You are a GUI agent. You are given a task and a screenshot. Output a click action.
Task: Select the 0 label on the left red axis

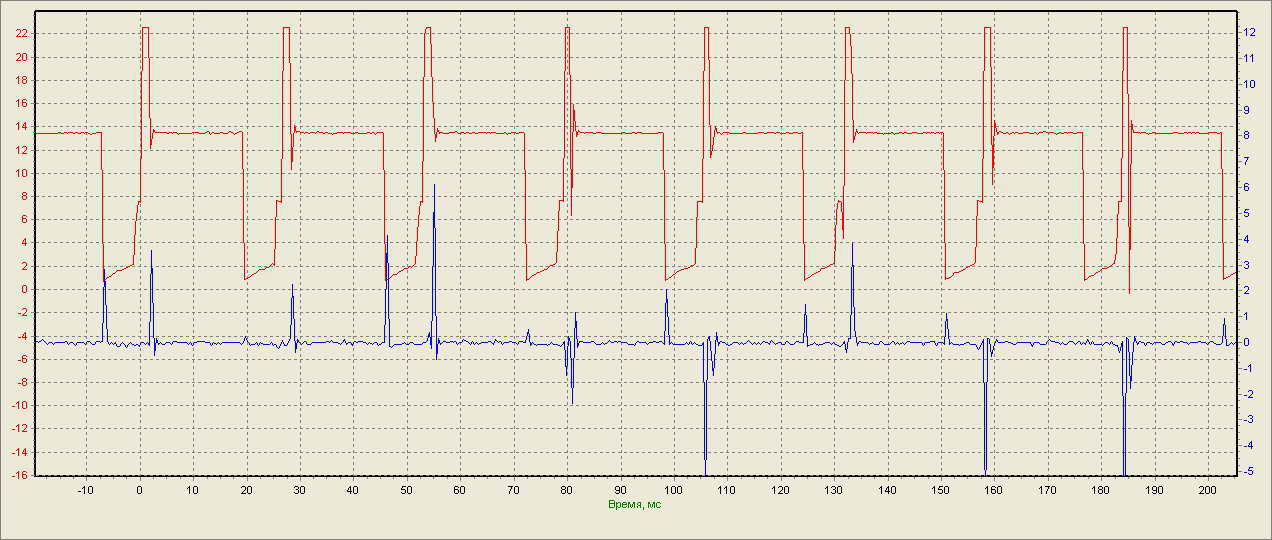coord(25,289)
